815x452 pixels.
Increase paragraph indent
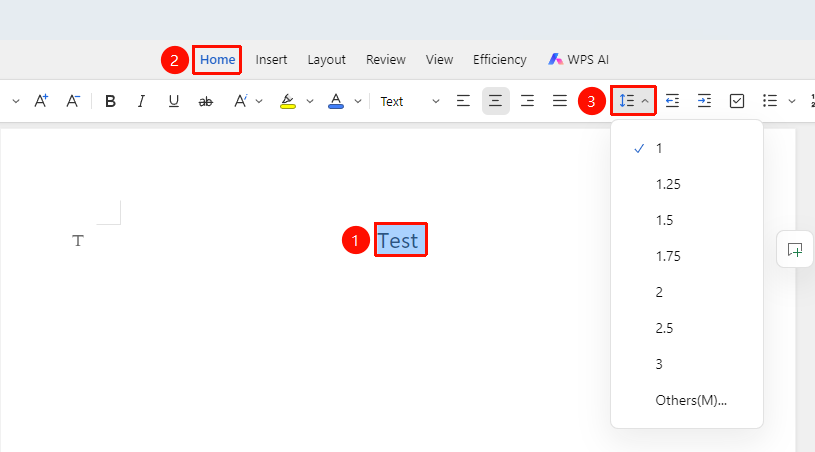pyautogui.click(x=704, y=101)
